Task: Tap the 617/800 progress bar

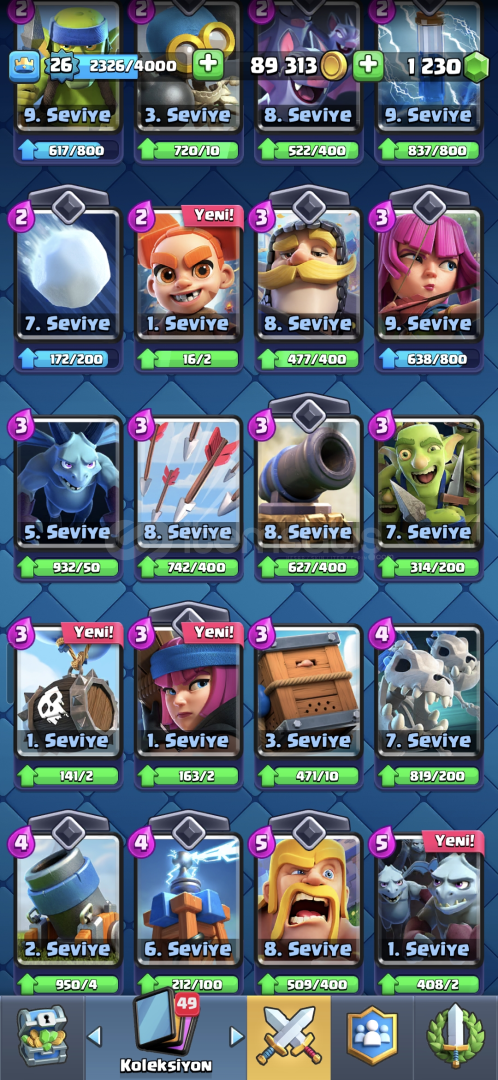Action: pyautogui.click(x=68, y=150)
